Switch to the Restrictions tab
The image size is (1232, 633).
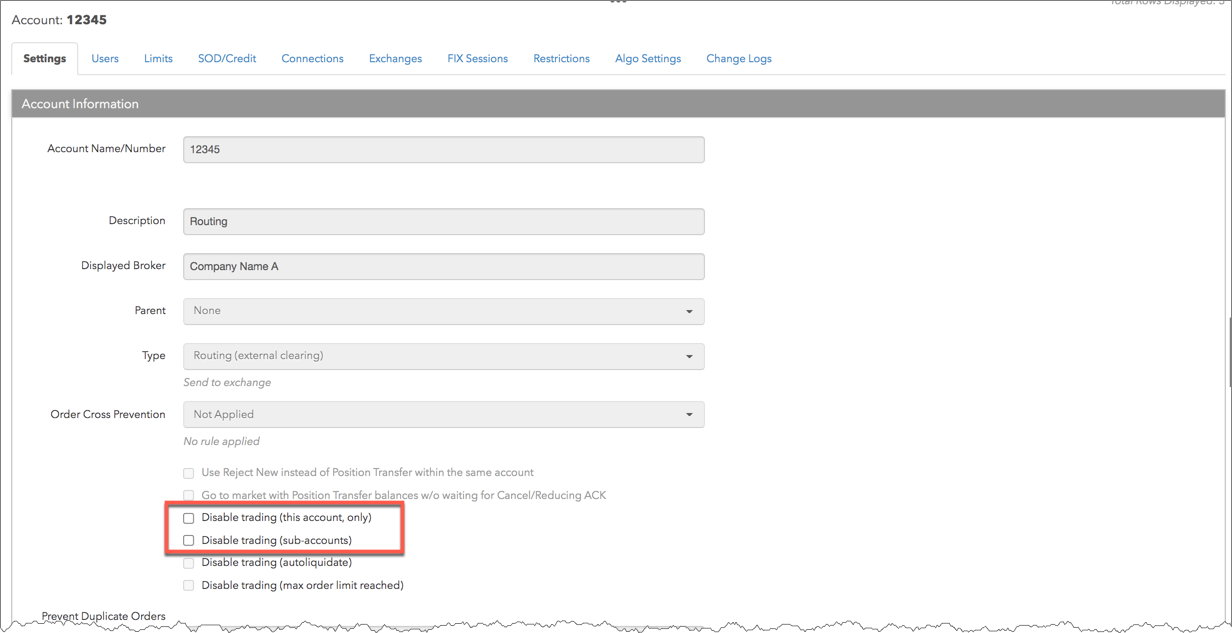pyautogui.click(x=561, y=59)
